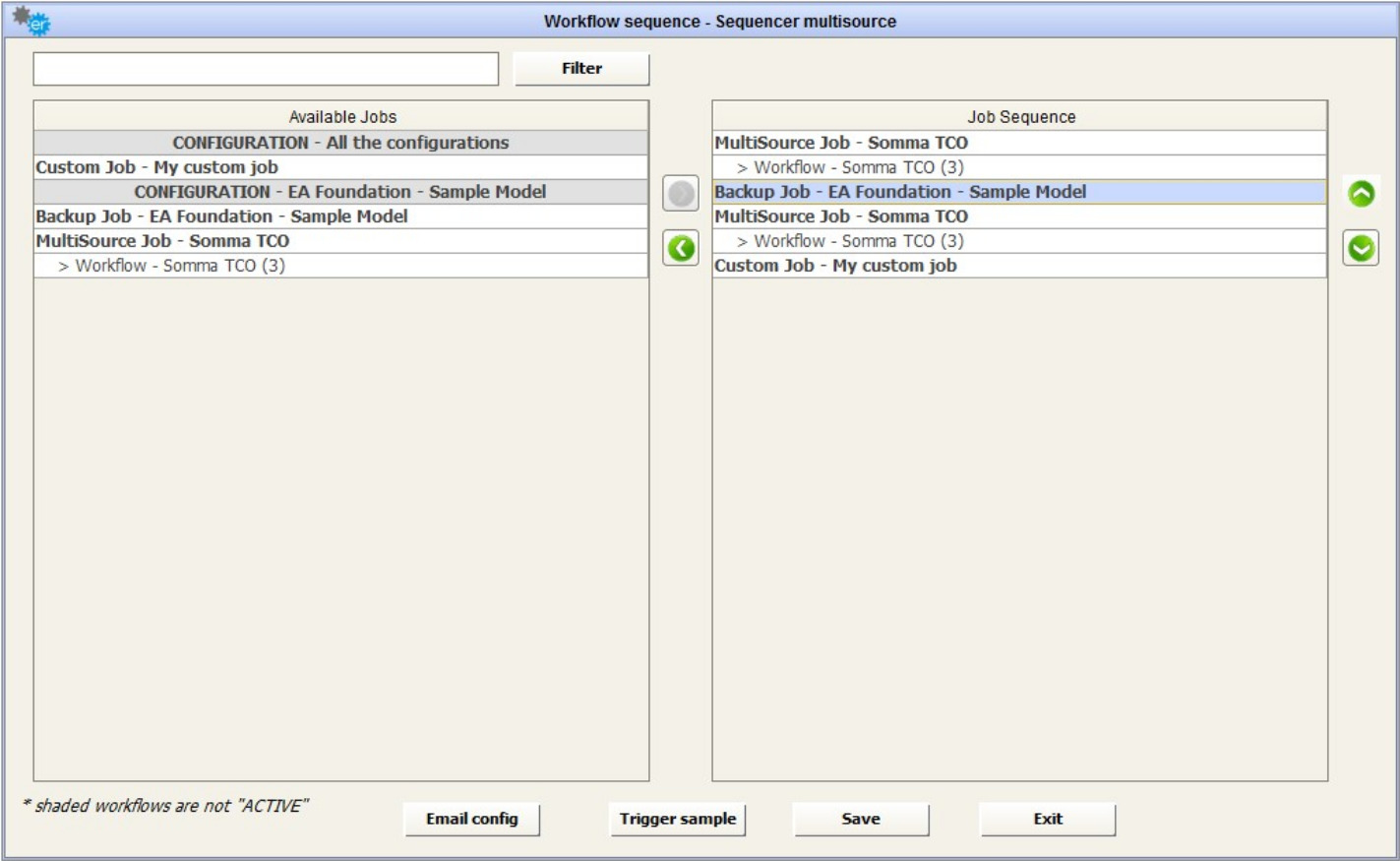Image resolution: width=1400 pixels, height=861 pixels.
Task: Select Workflow row directly above Backup Job in Job Sequence
Action: point(1019,167)
